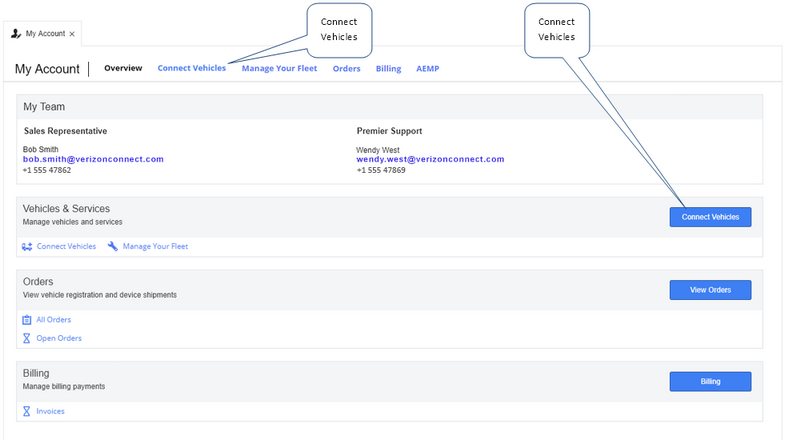
Task: Click the All Orders clipboard icon
Action: (27, 320)
